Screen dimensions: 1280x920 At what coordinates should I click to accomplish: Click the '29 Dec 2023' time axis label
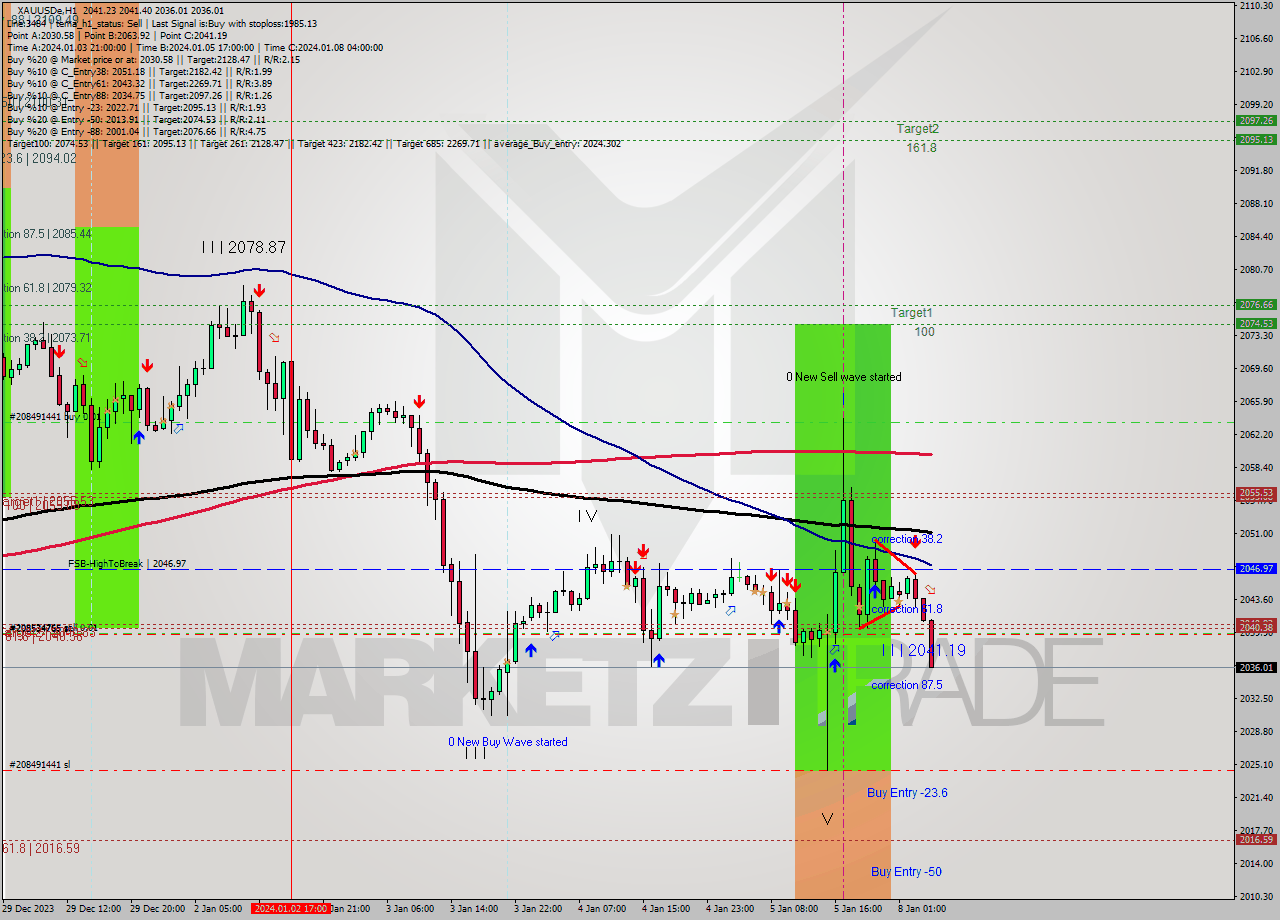point(29,909)
